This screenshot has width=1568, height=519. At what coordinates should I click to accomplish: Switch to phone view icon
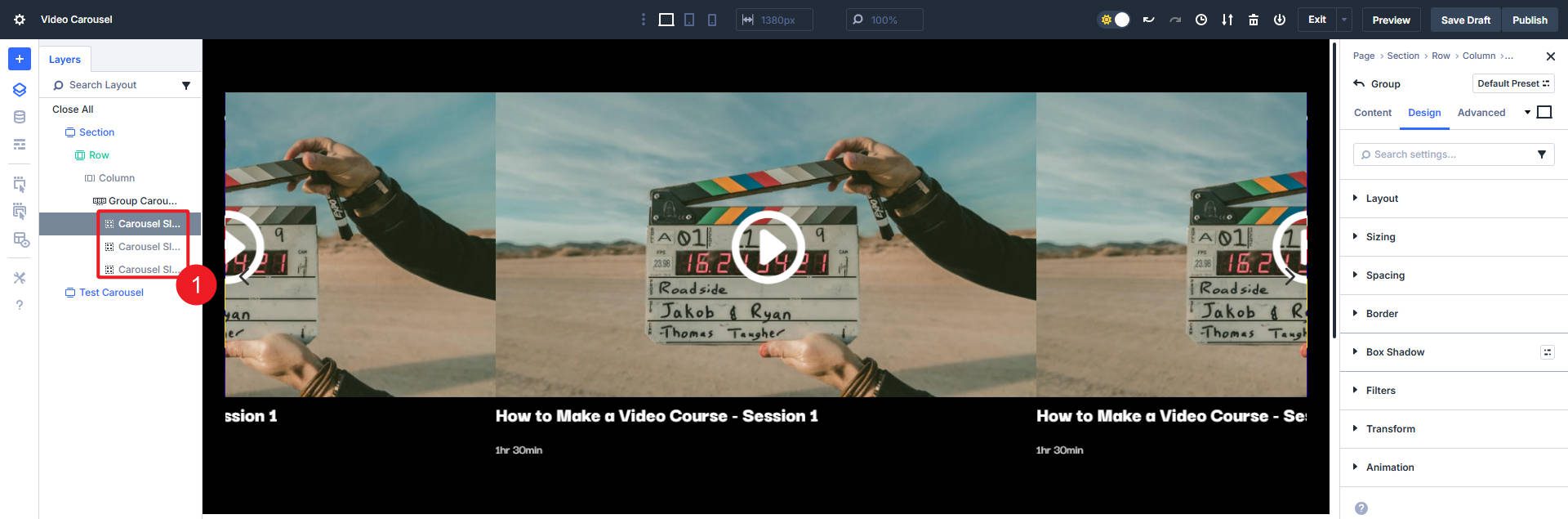(712, 20)
